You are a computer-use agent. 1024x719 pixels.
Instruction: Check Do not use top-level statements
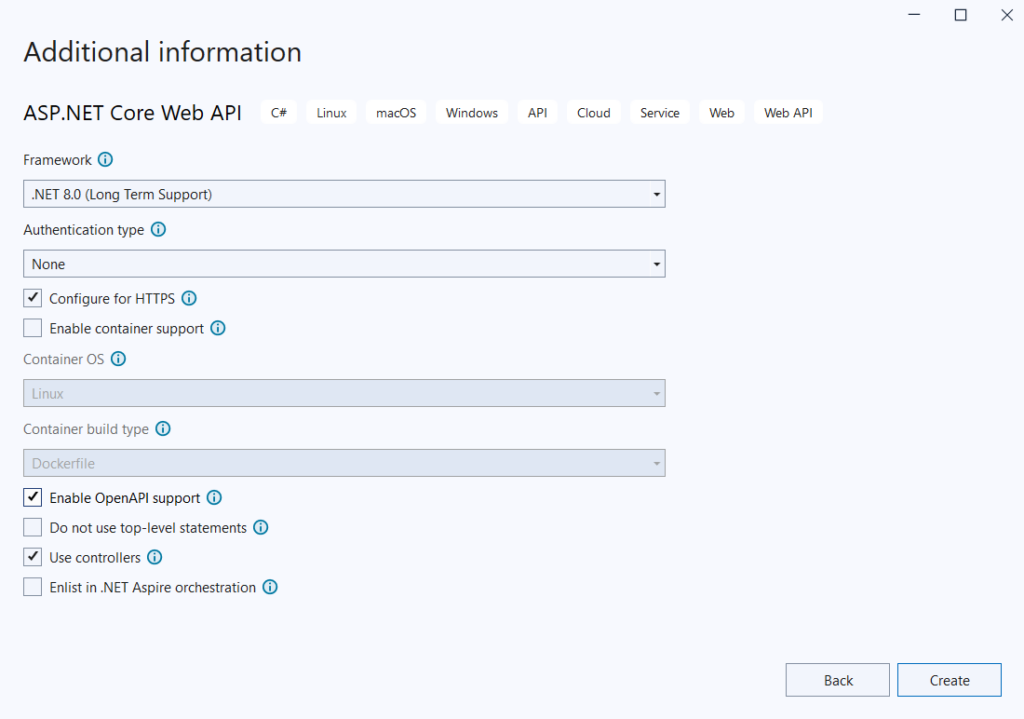33,527
